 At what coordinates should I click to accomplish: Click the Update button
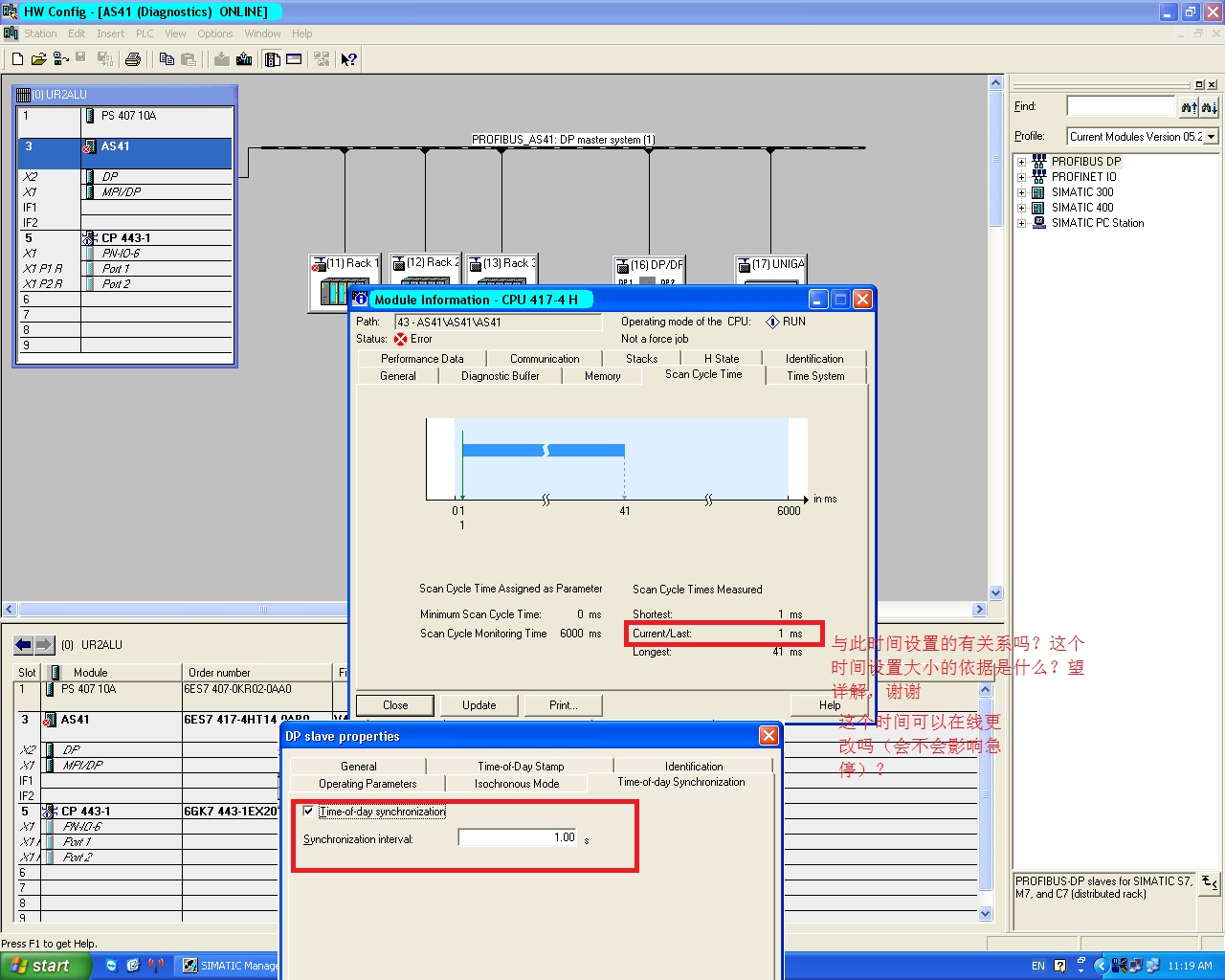(x=479, y=705)
